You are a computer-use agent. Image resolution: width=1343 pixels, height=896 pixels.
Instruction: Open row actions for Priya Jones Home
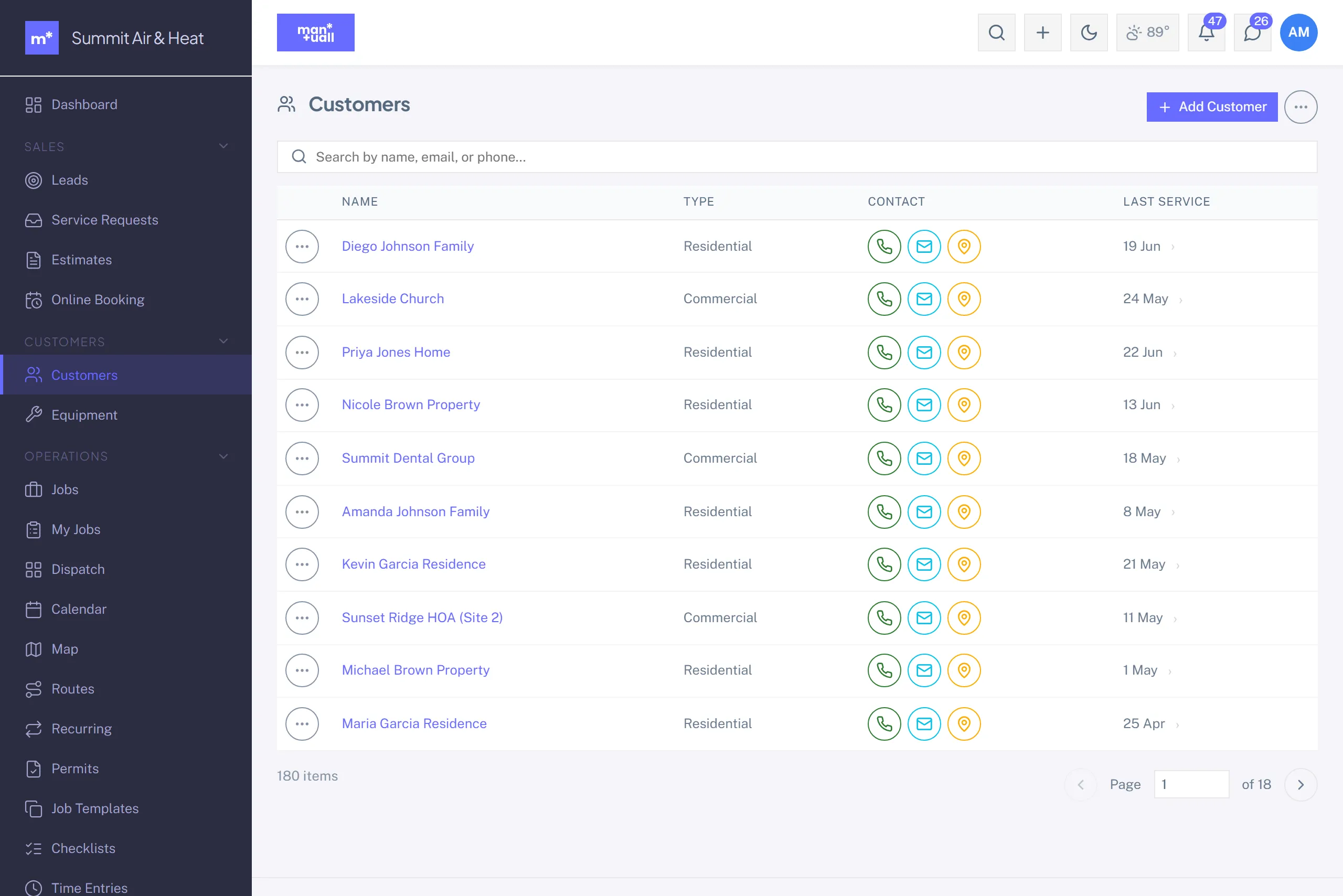[302, 353]
